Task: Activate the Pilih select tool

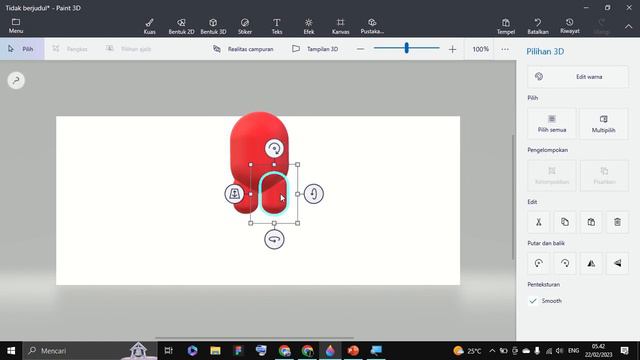Action: (22, 49)
